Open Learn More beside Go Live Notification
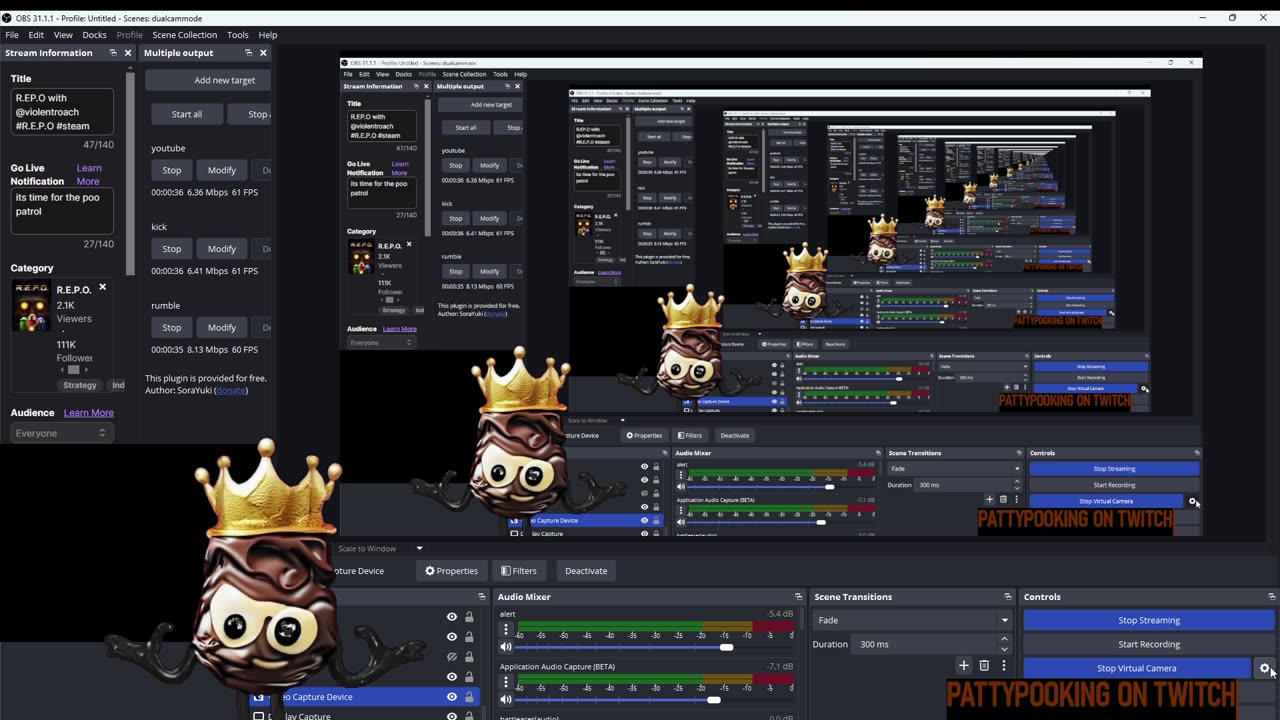The image size is (1280, 720). [x=88, y=175]
